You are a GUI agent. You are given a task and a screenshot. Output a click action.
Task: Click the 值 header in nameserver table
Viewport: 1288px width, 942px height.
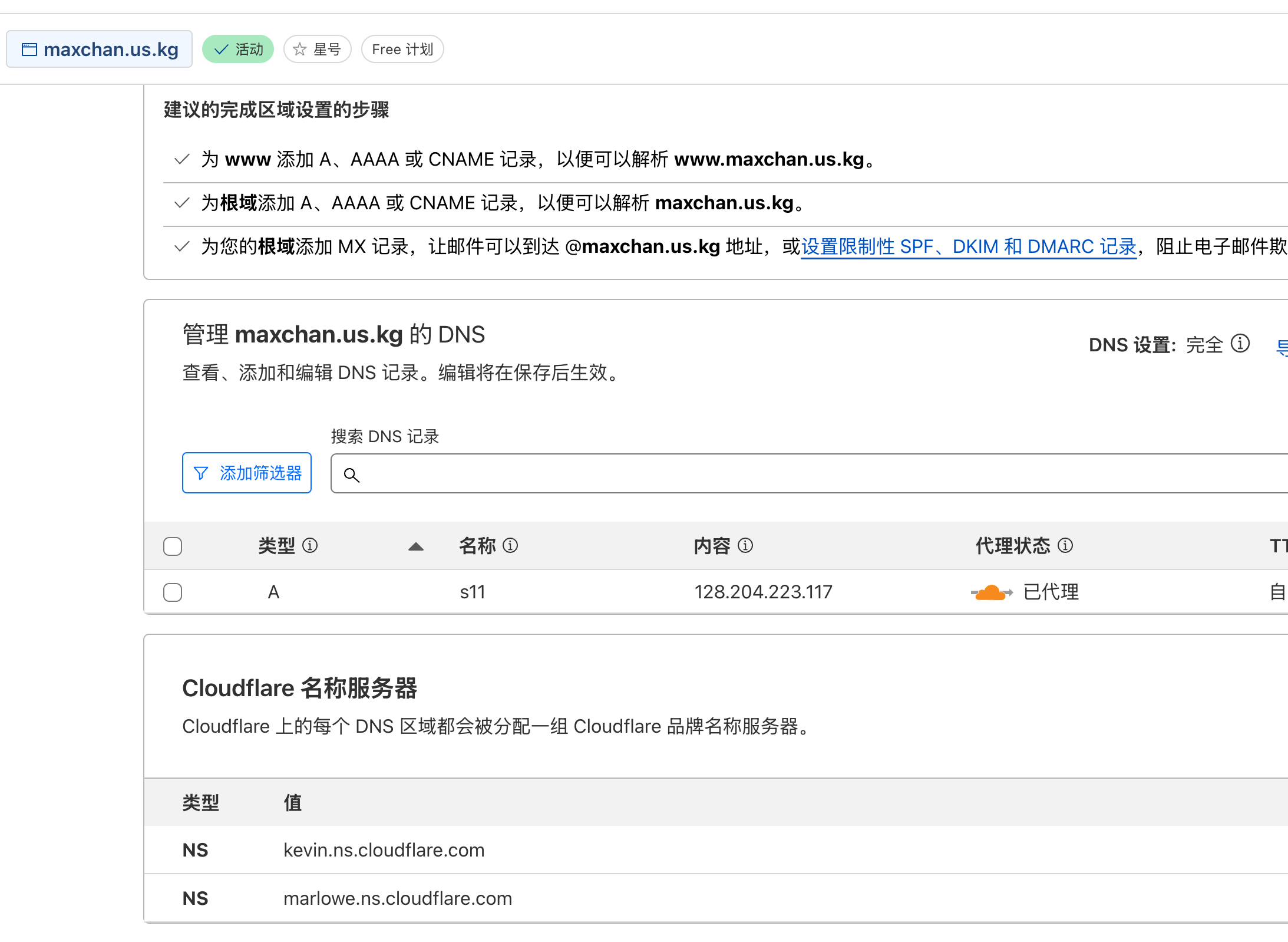tap(293, 802)
